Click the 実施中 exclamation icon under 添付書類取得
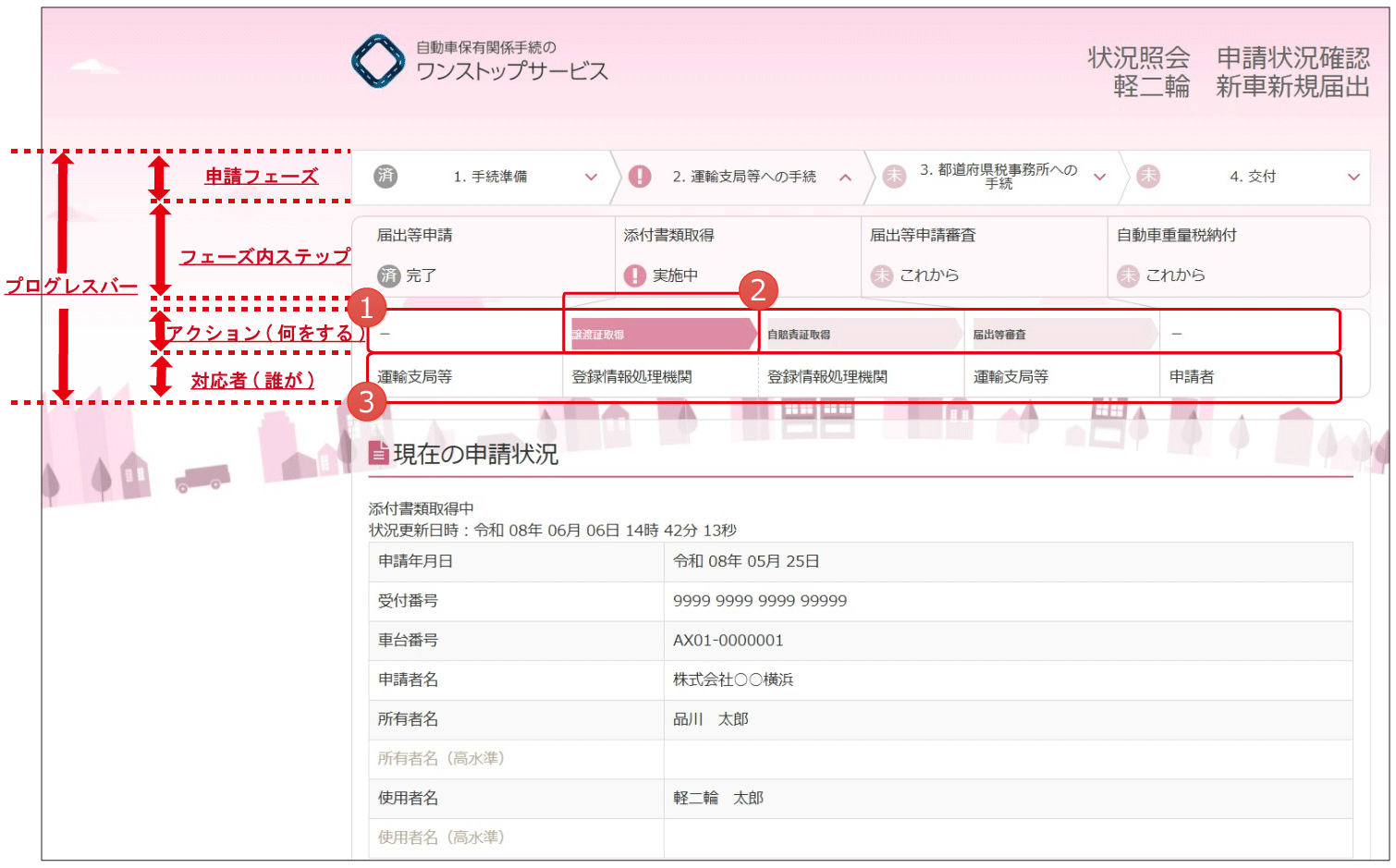This screenshot has width=1396, height=868. tap(635, 275)
